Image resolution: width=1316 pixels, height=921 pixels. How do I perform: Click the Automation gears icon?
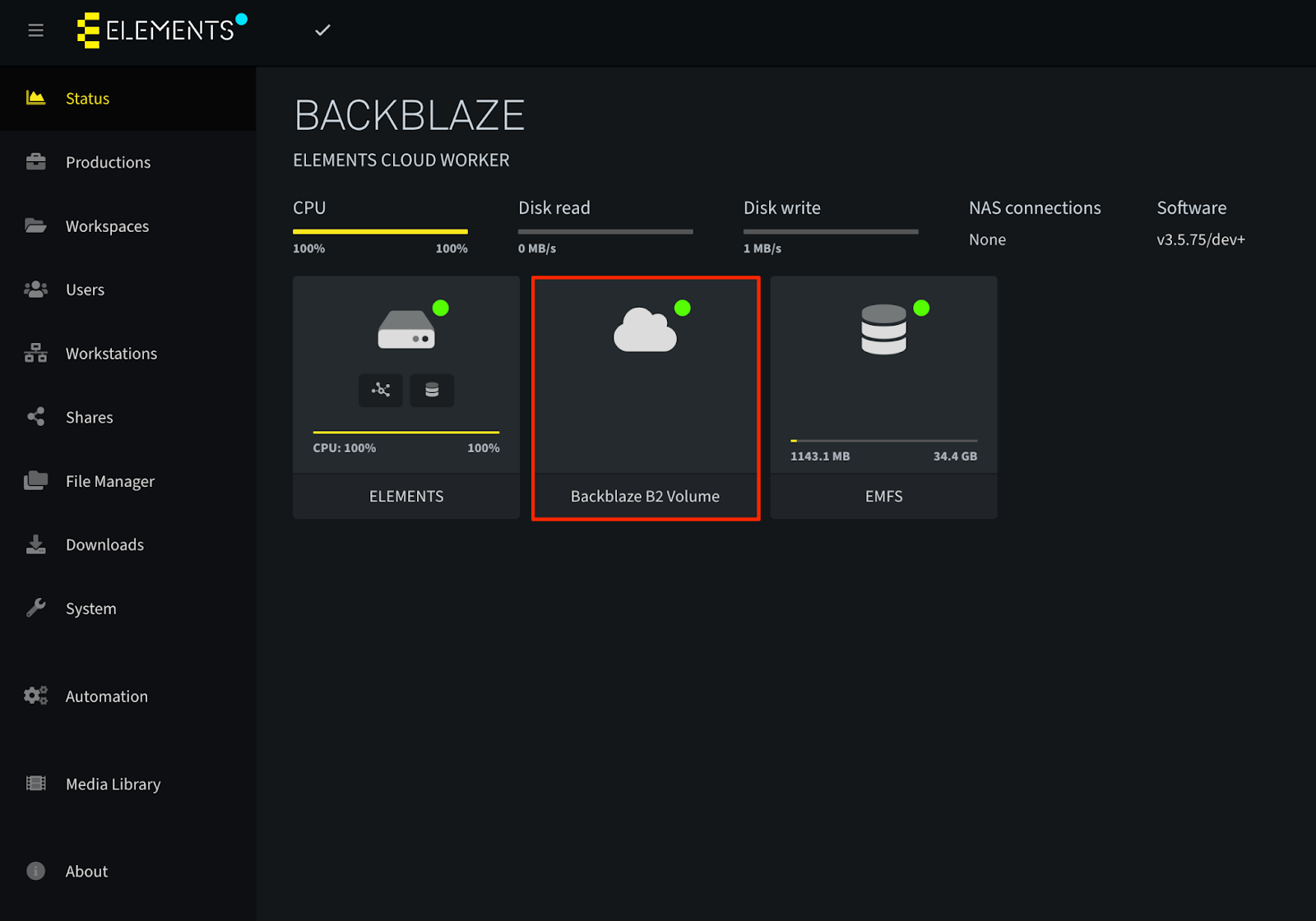tap(35, 696)
